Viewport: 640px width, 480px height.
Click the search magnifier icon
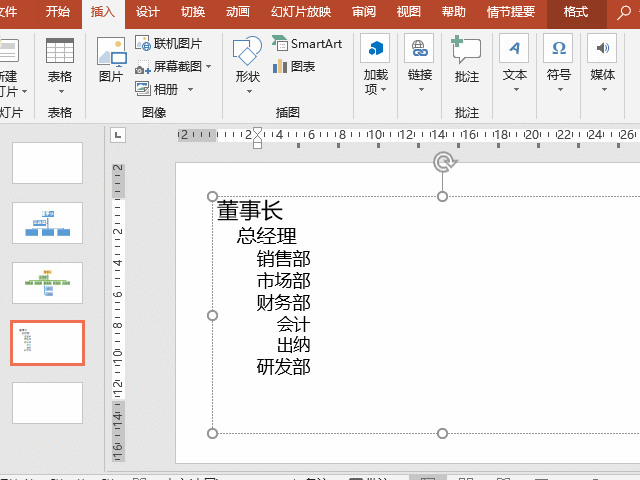[x=623, y=12]
